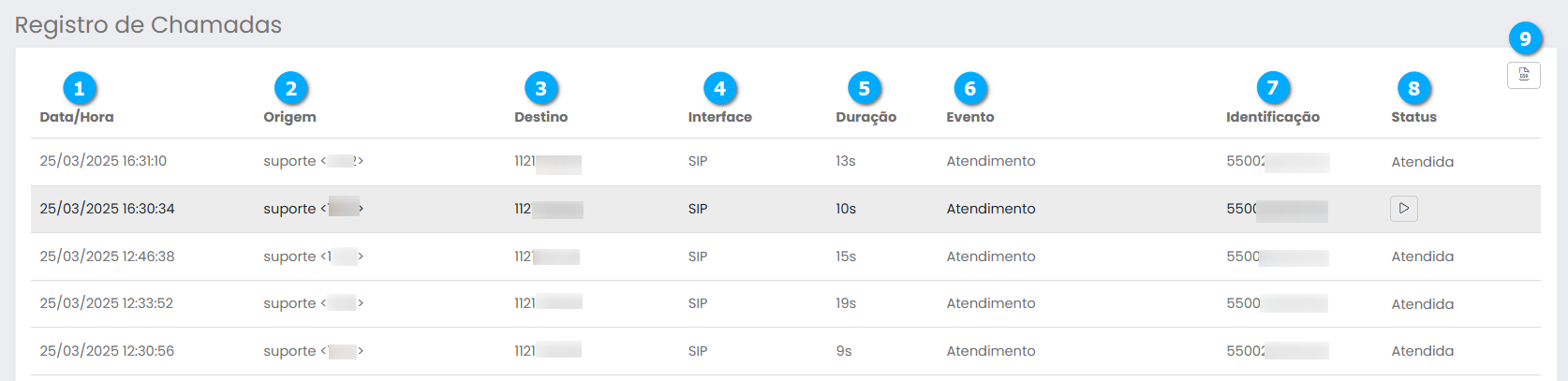This screenshot has height=381, width=1568.
Task: Click the blue number 1 badge
Action: point(80,89)
